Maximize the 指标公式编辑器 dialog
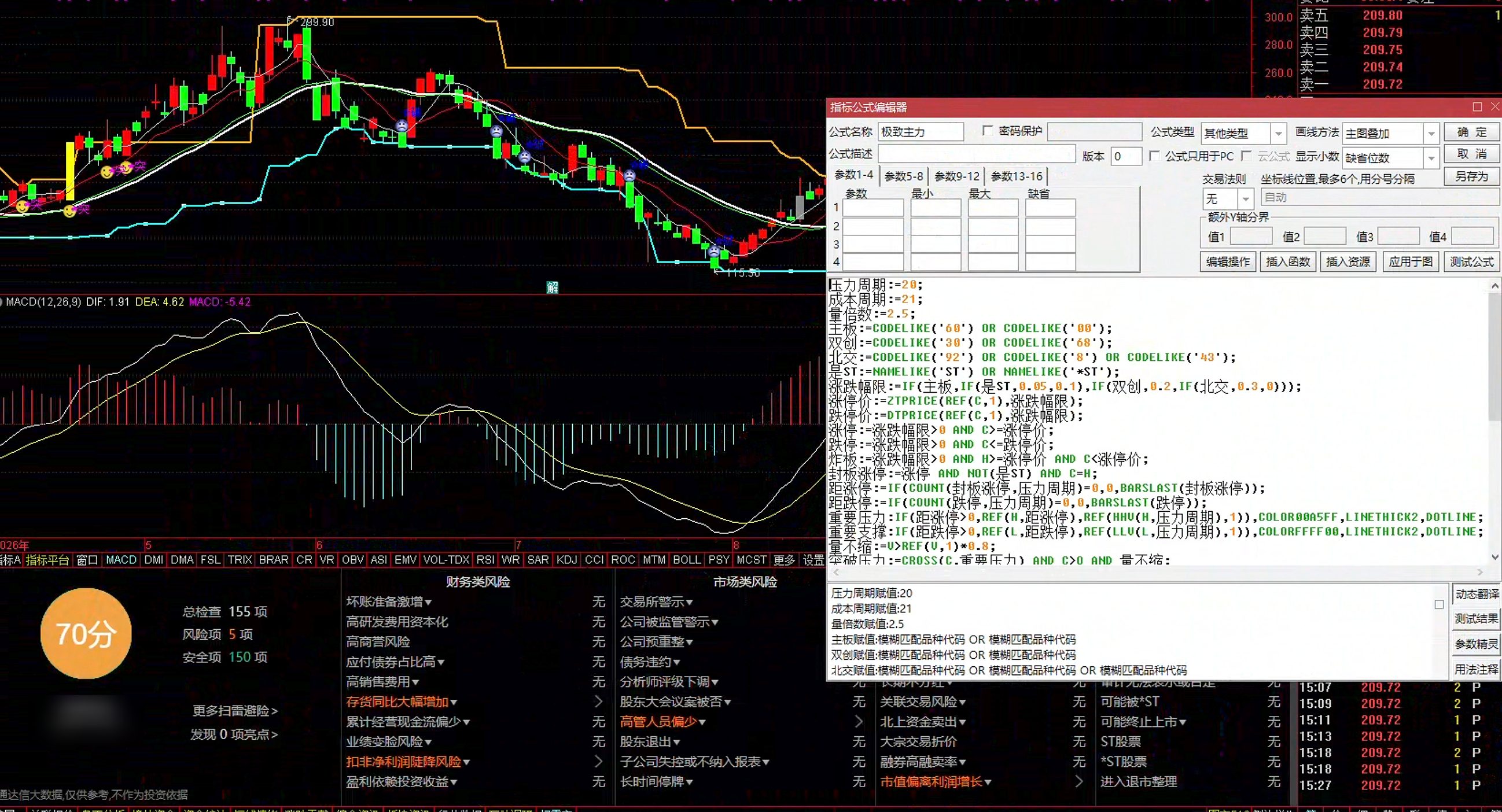The height and width of the screenshot is (812, 1502). click(x=1477, y=106)
